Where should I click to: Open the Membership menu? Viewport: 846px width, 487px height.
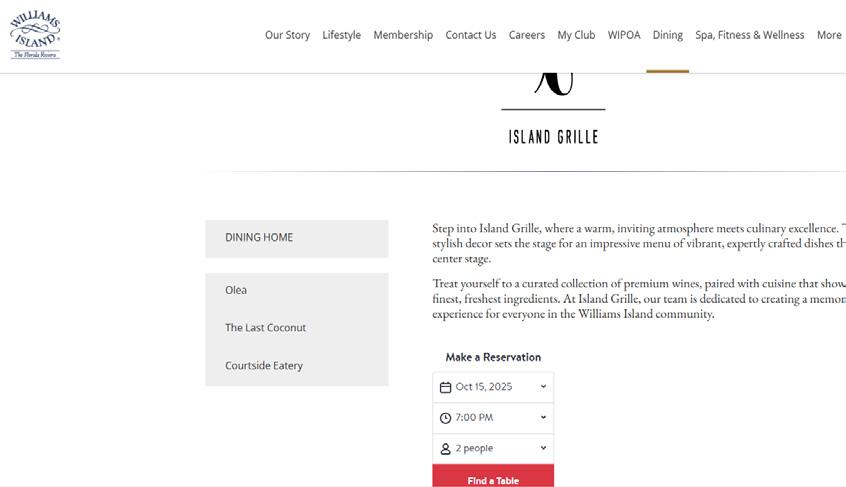[x=403, y=35]
